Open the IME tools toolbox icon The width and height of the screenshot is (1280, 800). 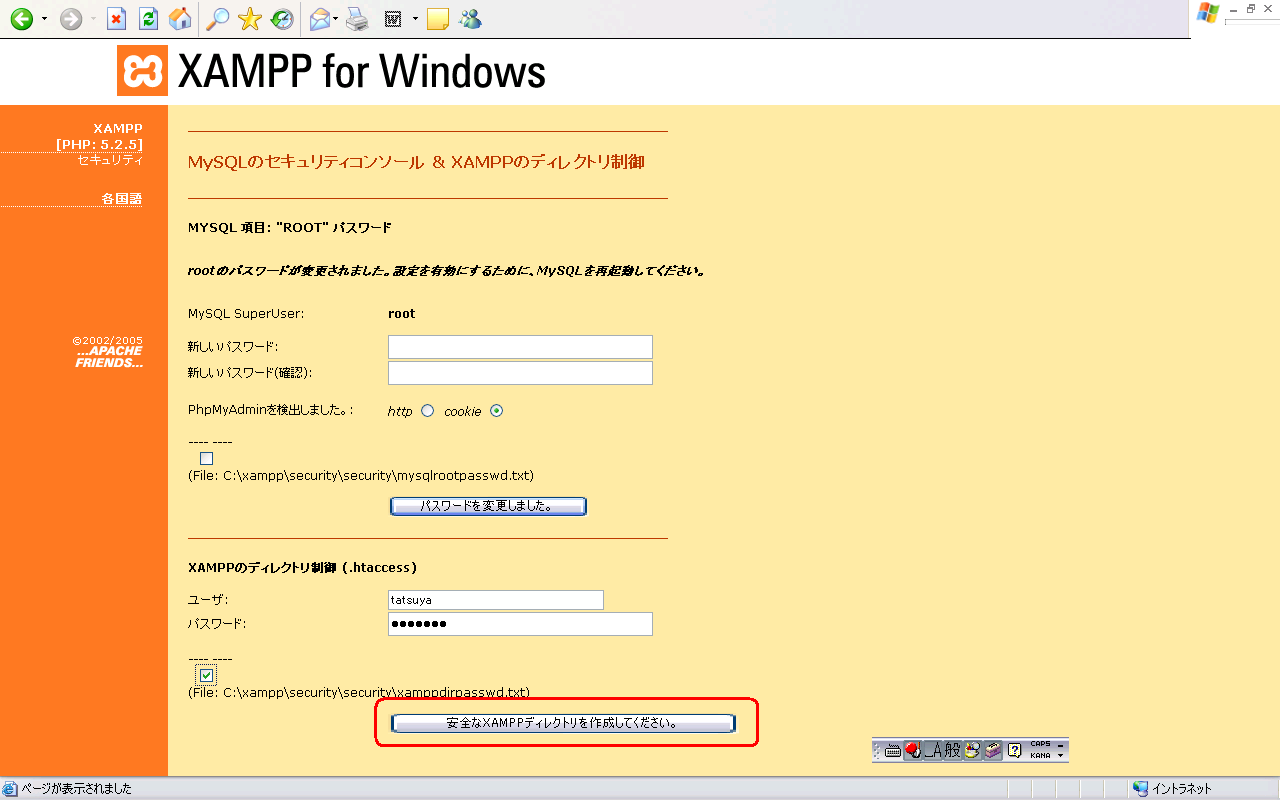(992, 750)
